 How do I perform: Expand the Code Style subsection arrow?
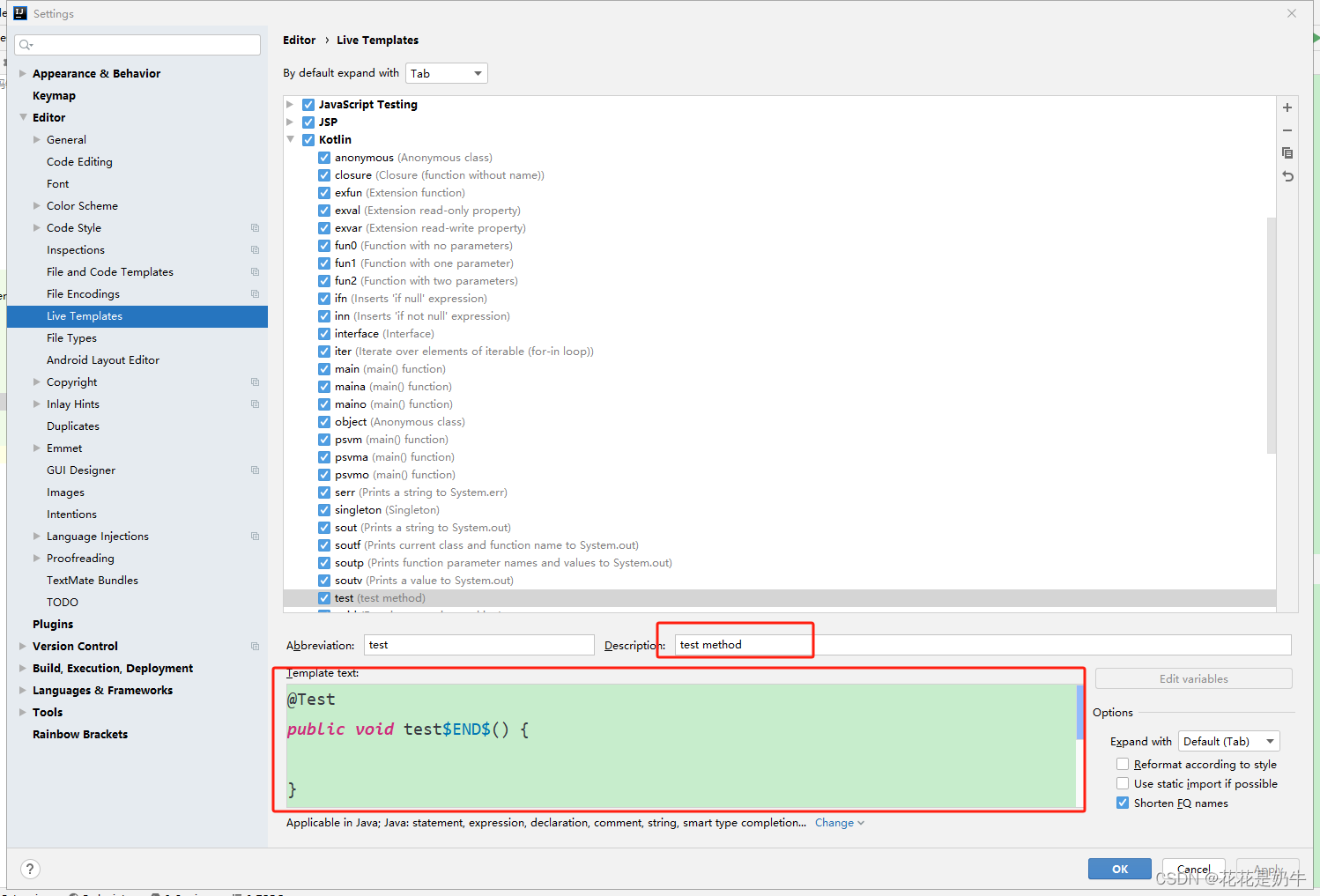coord(37,228)
